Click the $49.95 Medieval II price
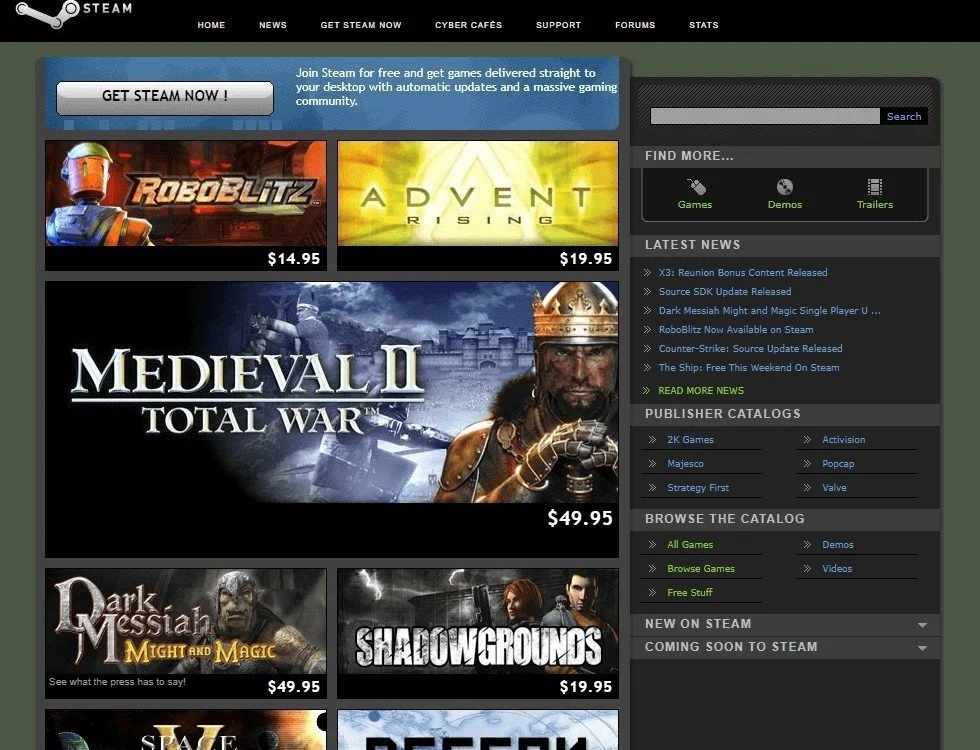Viewport: 980px width, 750px height. (x=580, y=518)
